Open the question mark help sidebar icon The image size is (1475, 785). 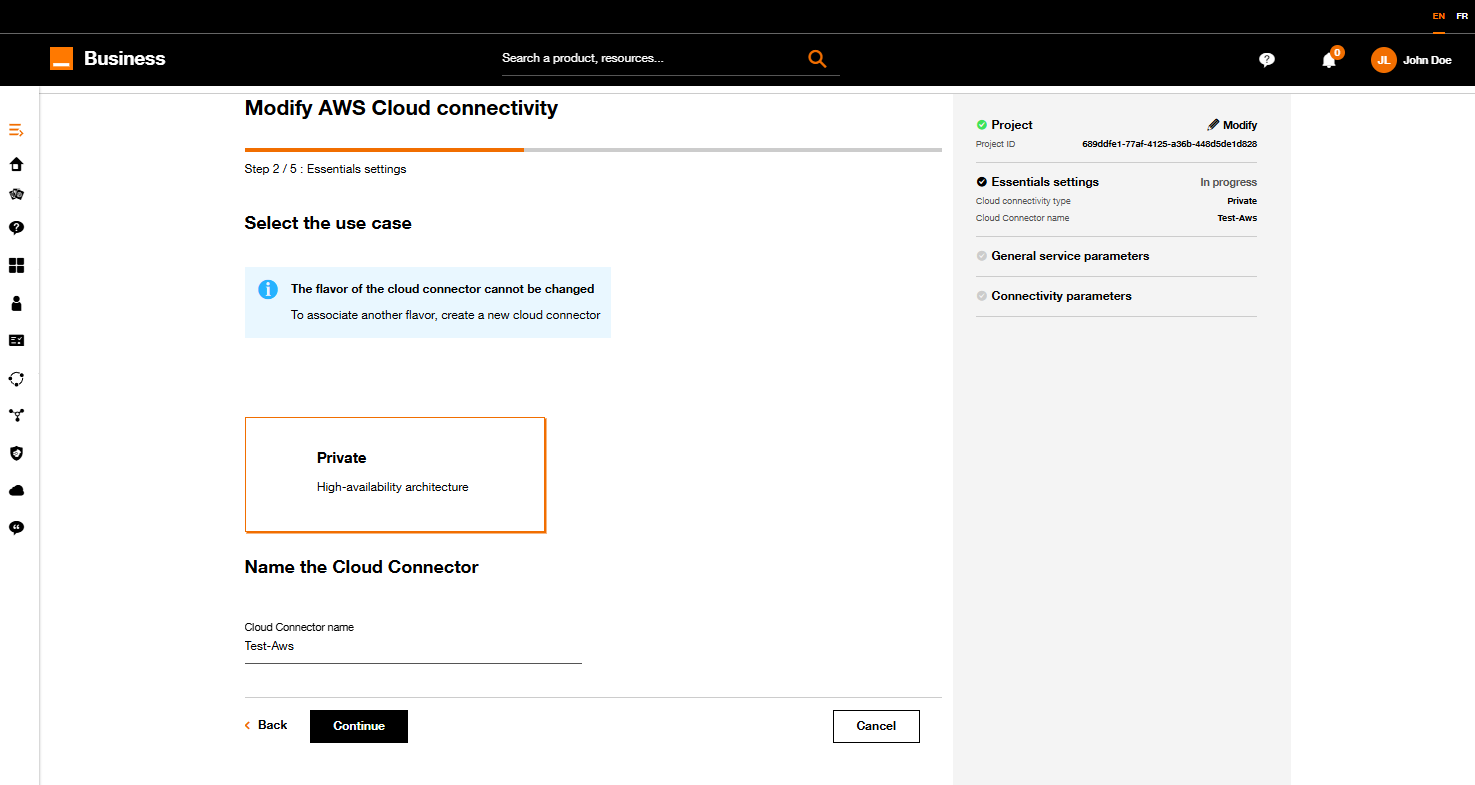(16, 228)
